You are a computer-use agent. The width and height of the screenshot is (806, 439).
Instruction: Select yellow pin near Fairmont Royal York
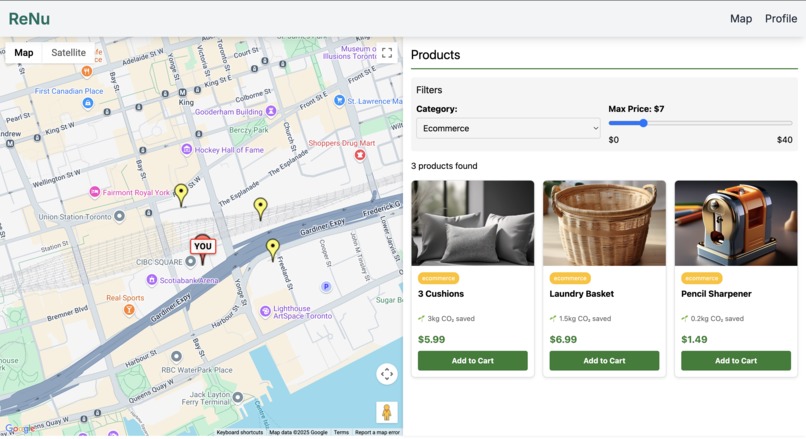click(x=181, y=195)
